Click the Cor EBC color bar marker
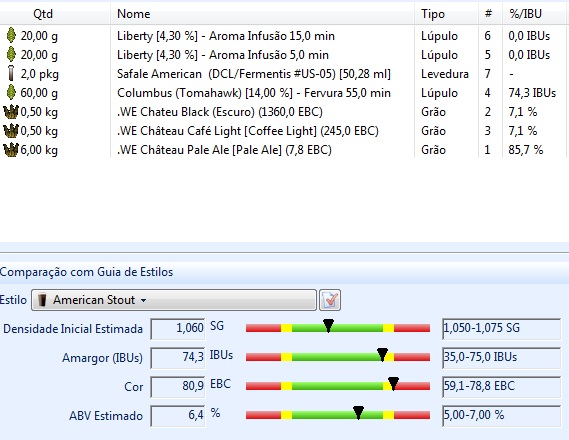The height and width of the screenshot is (440, 569). pyautogui.click(x=393, y=384)
